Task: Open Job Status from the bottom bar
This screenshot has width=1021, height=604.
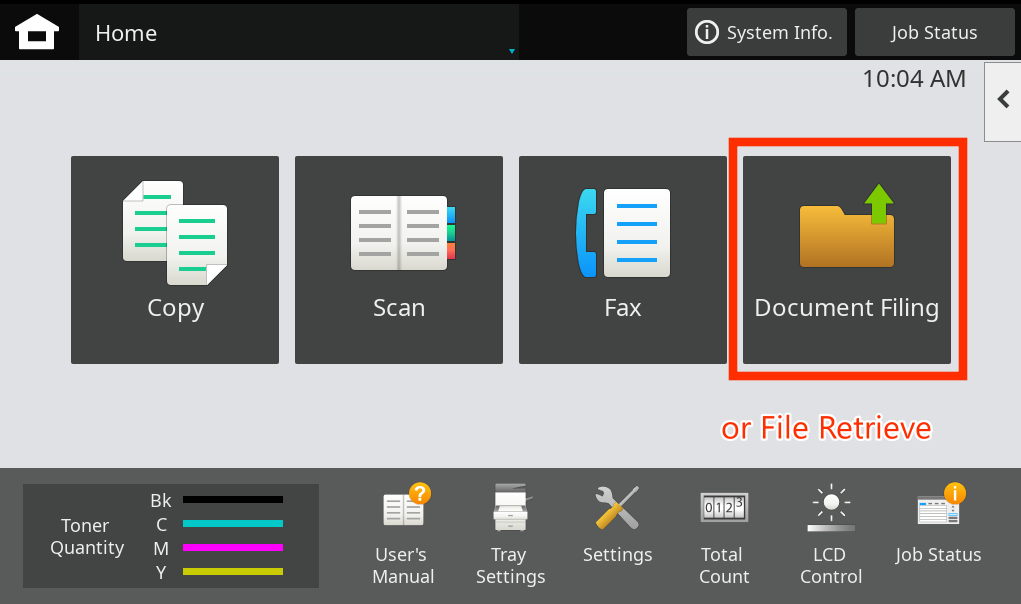Action: click(937, 530)
